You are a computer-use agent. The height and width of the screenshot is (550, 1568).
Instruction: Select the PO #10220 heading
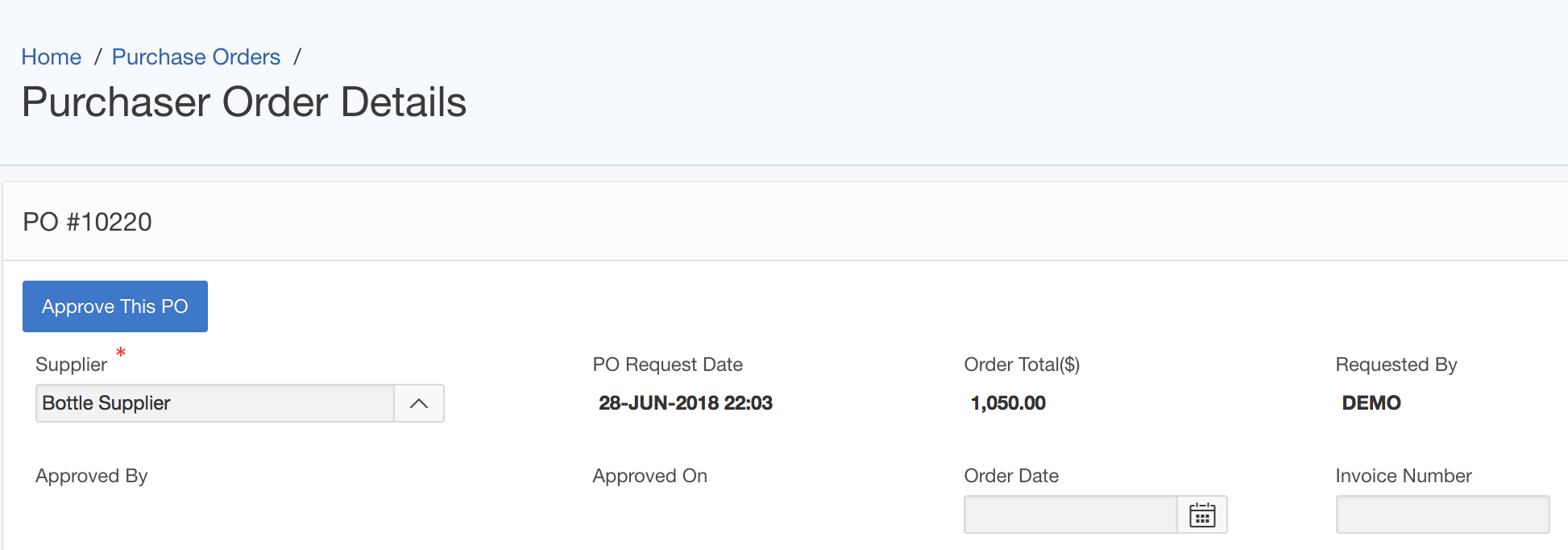coord(87,222)
